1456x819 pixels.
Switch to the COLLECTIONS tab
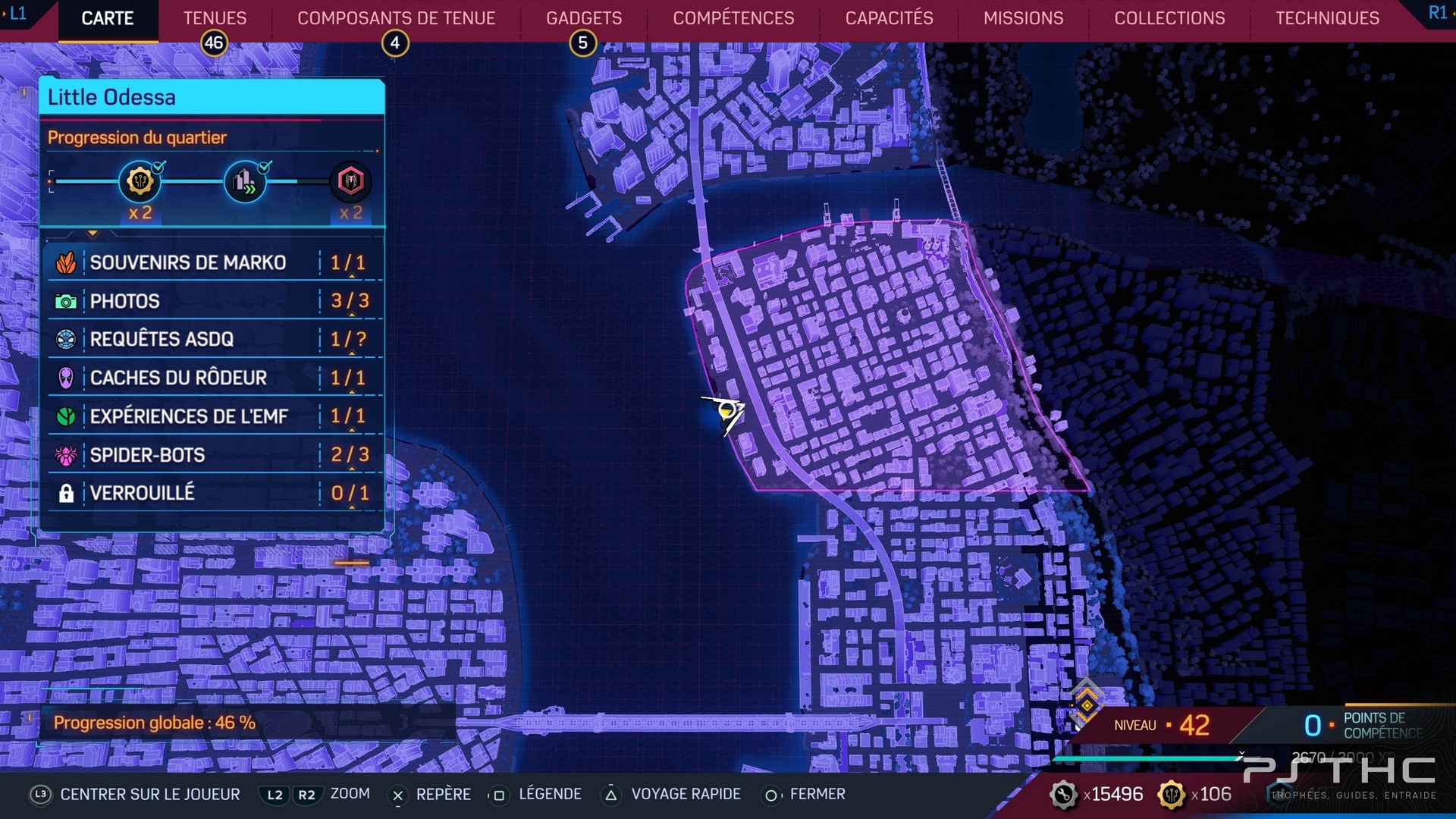click(x=1169, y=18)
